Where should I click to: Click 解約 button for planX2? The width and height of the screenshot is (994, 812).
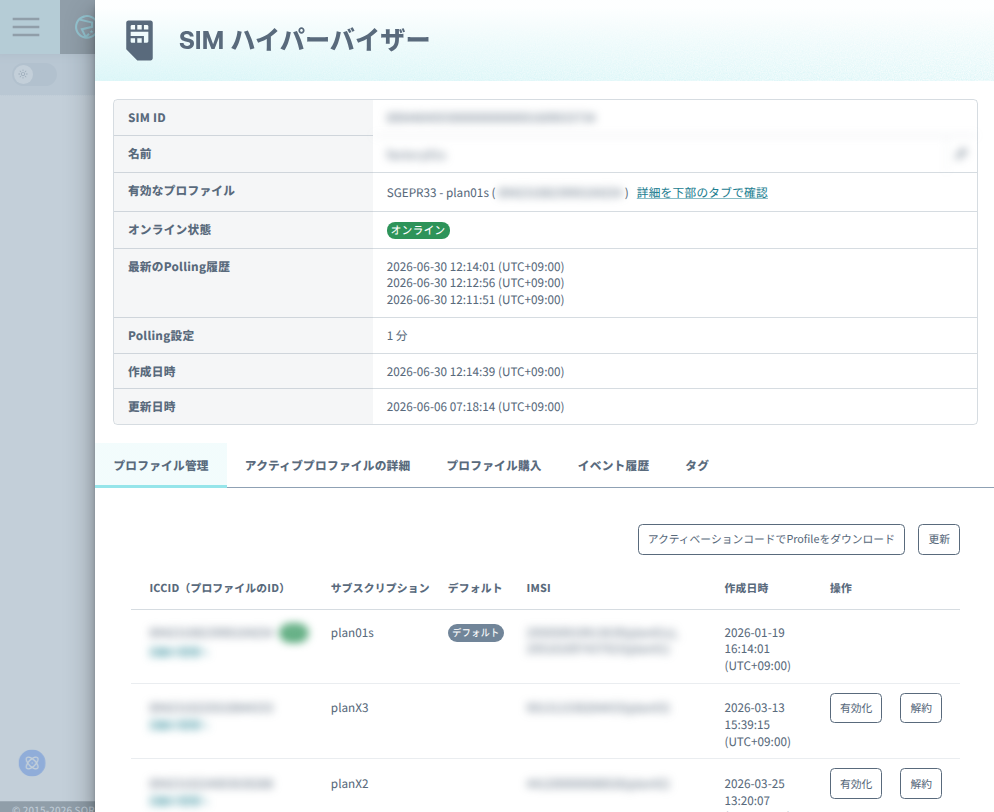coord(920,784)
